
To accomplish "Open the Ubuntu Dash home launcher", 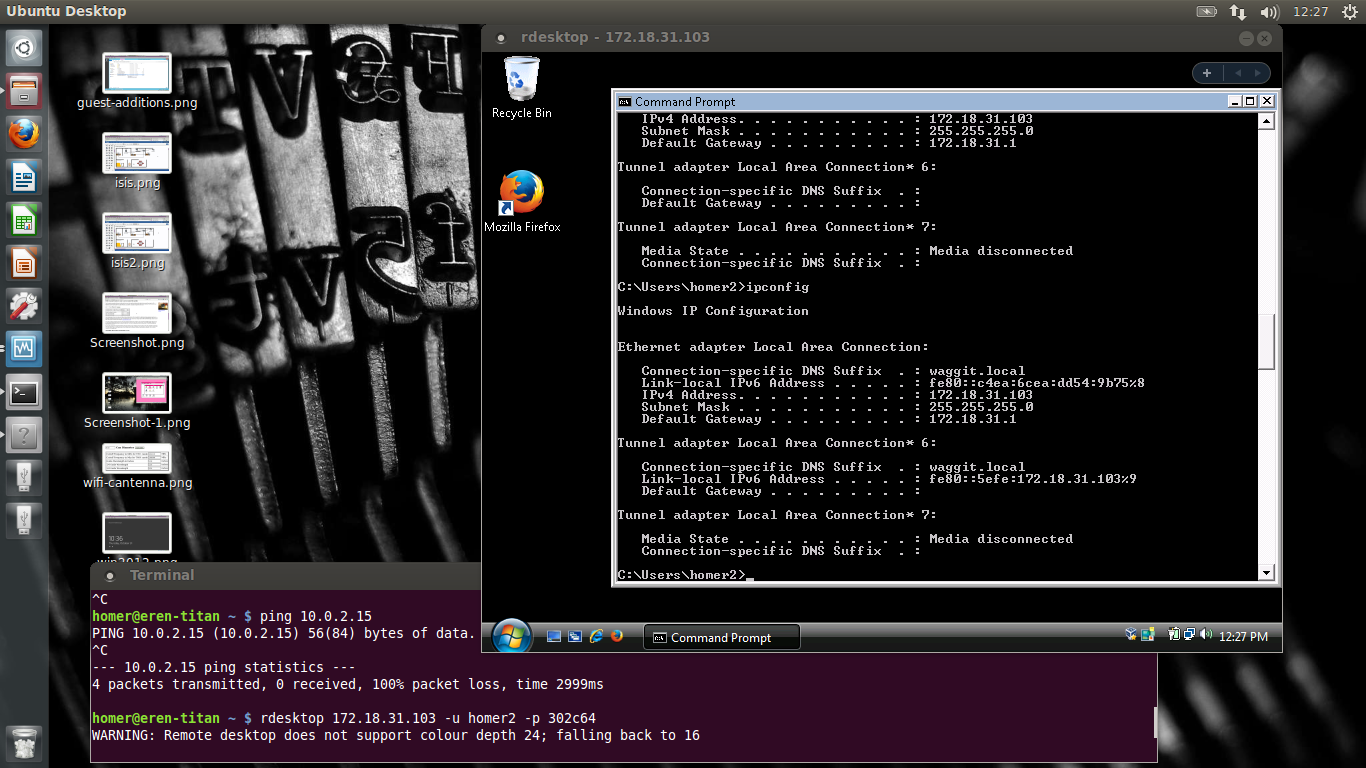I will (x=24, y=47).
